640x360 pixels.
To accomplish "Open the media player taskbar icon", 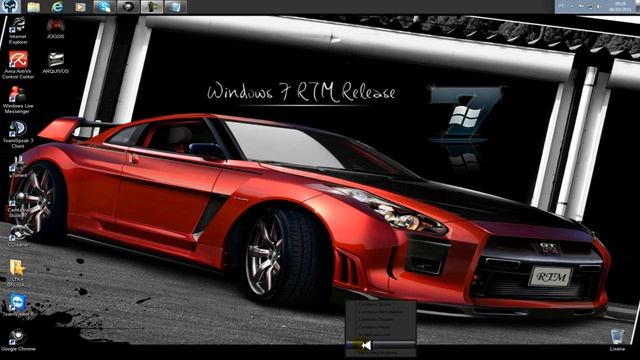I will pyautogui.click(x=80, y=7).
